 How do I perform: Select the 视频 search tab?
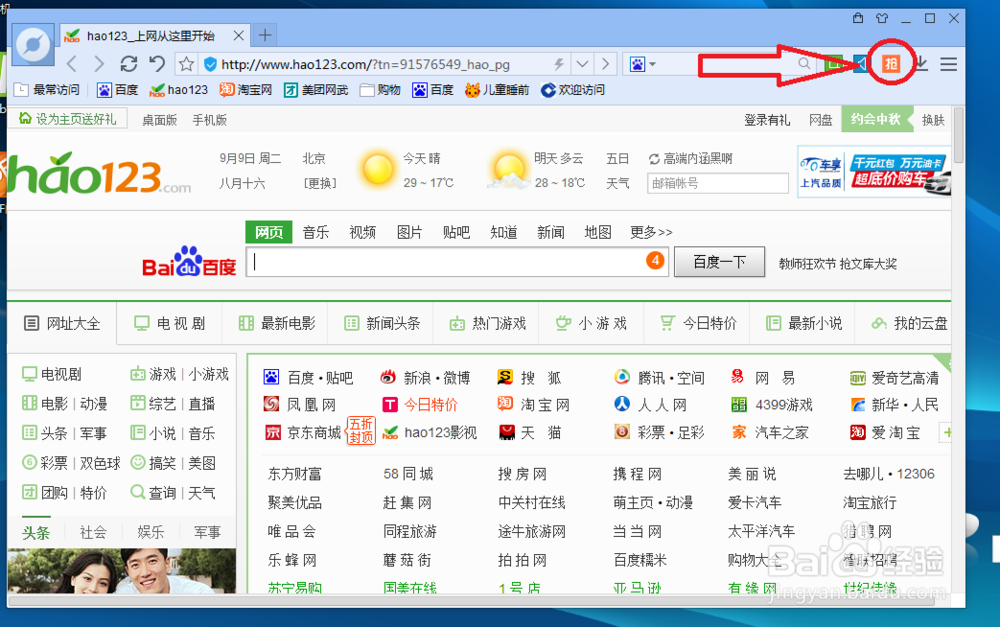click(x=362, y=232)
